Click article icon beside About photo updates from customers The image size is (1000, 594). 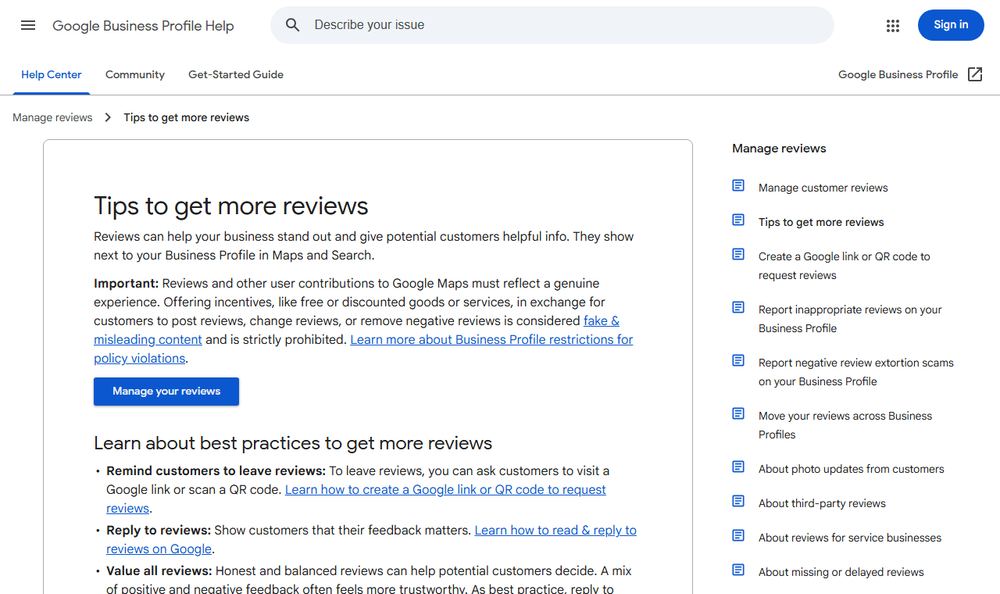click(x=738, y=467)
